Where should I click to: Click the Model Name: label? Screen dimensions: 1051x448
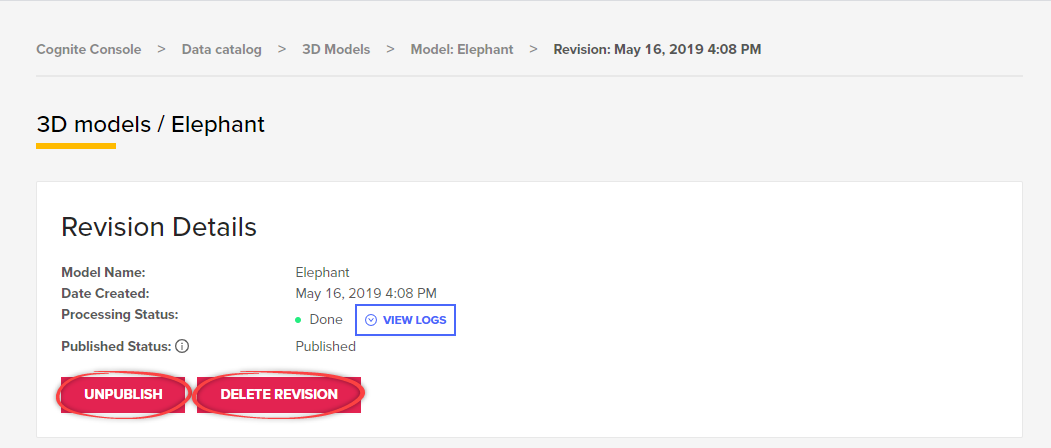[x=103, y=273]
